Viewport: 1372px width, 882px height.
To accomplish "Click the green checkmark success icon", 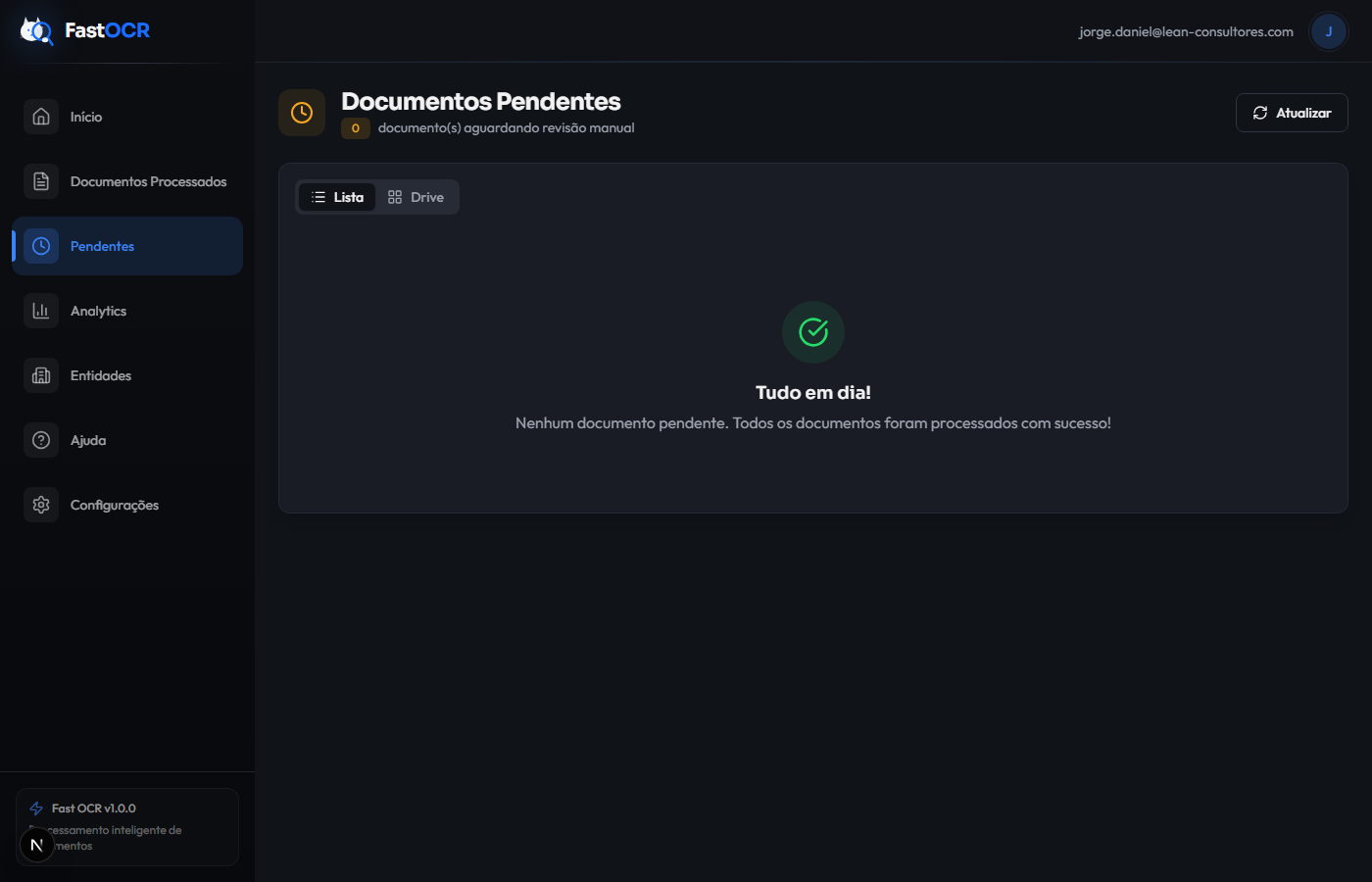I will 812,332.
